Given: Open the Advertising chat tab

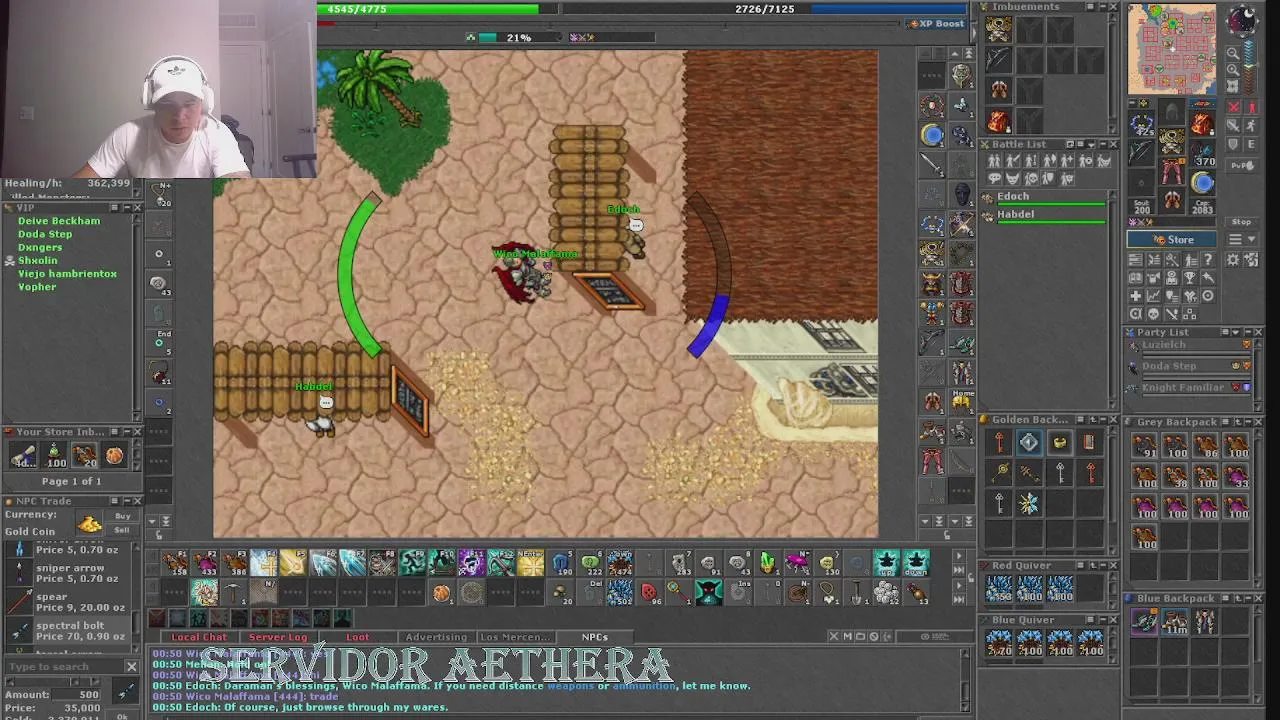Looking at the screenshot, I should point(436,637).
